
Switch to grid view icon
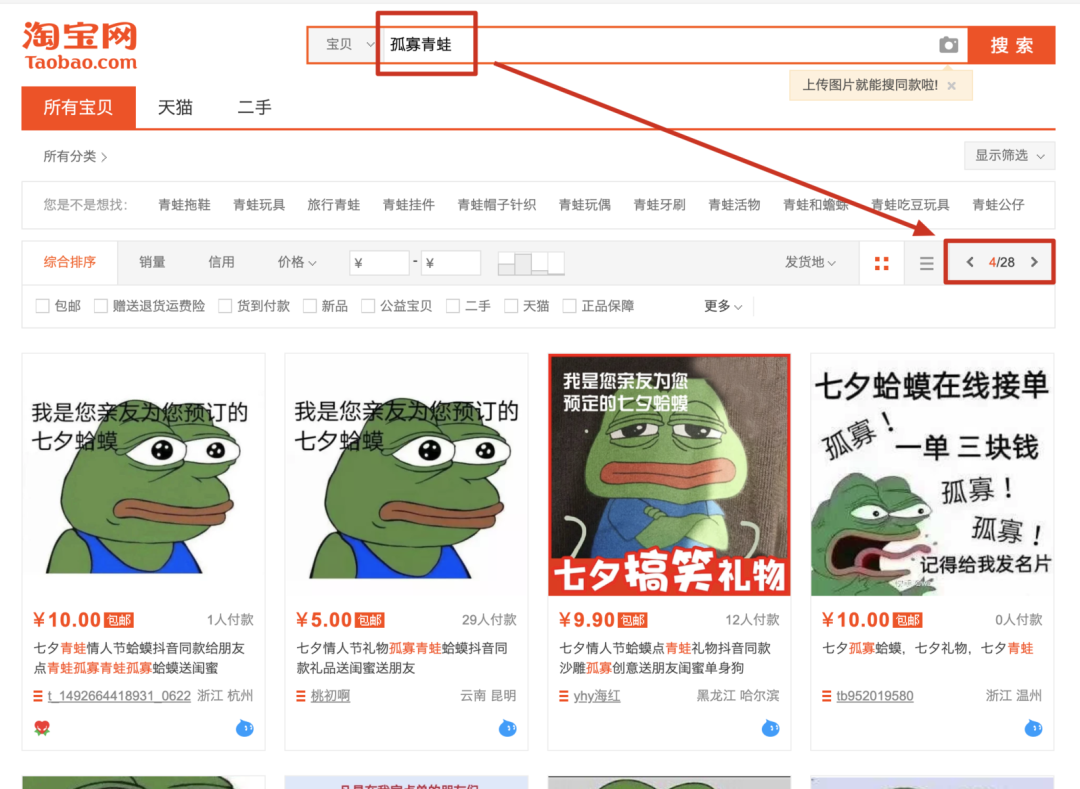(882, 263)
